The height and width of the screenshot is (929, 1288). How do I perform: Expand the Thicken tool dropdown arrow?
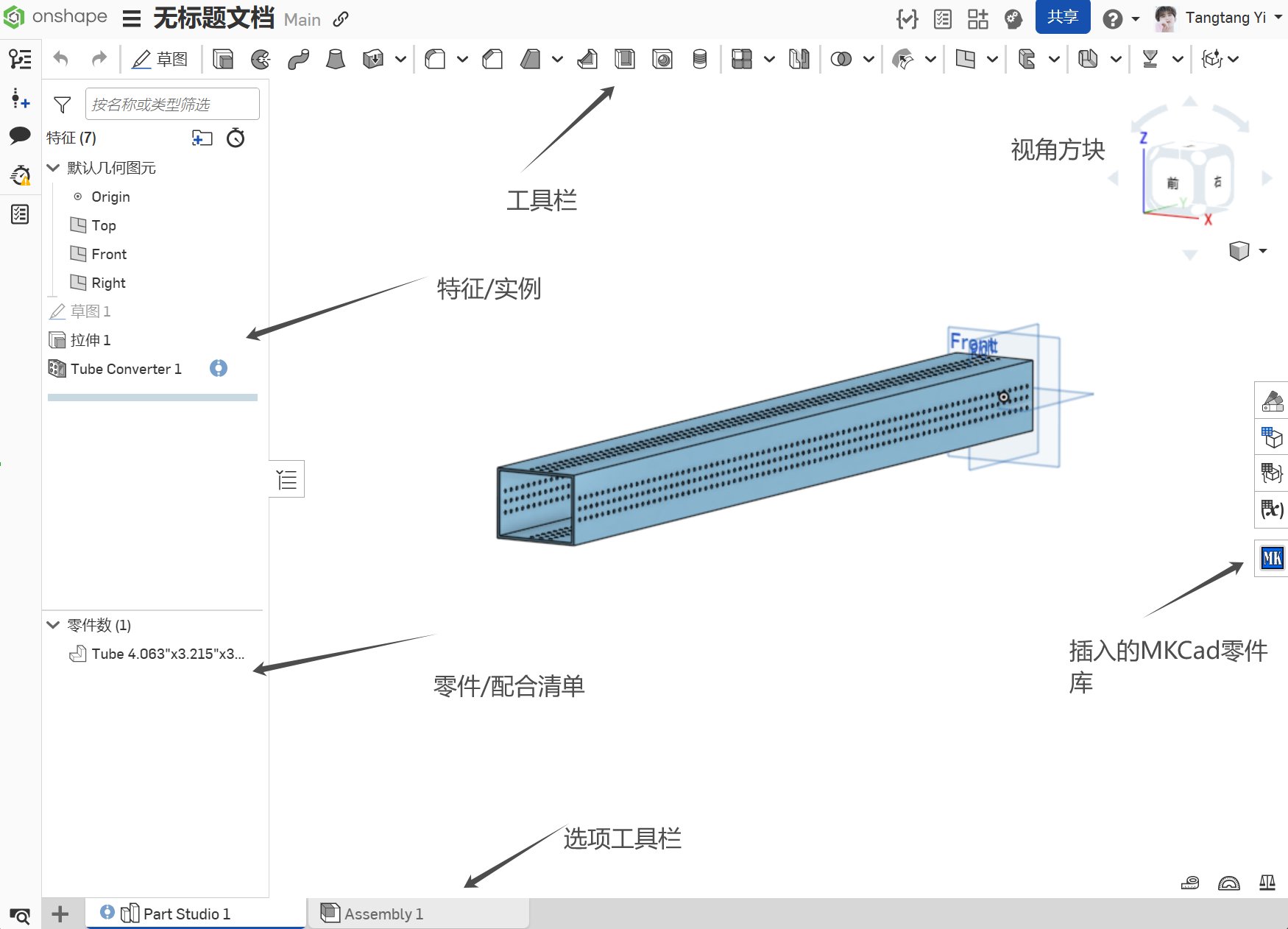(400, 59)
